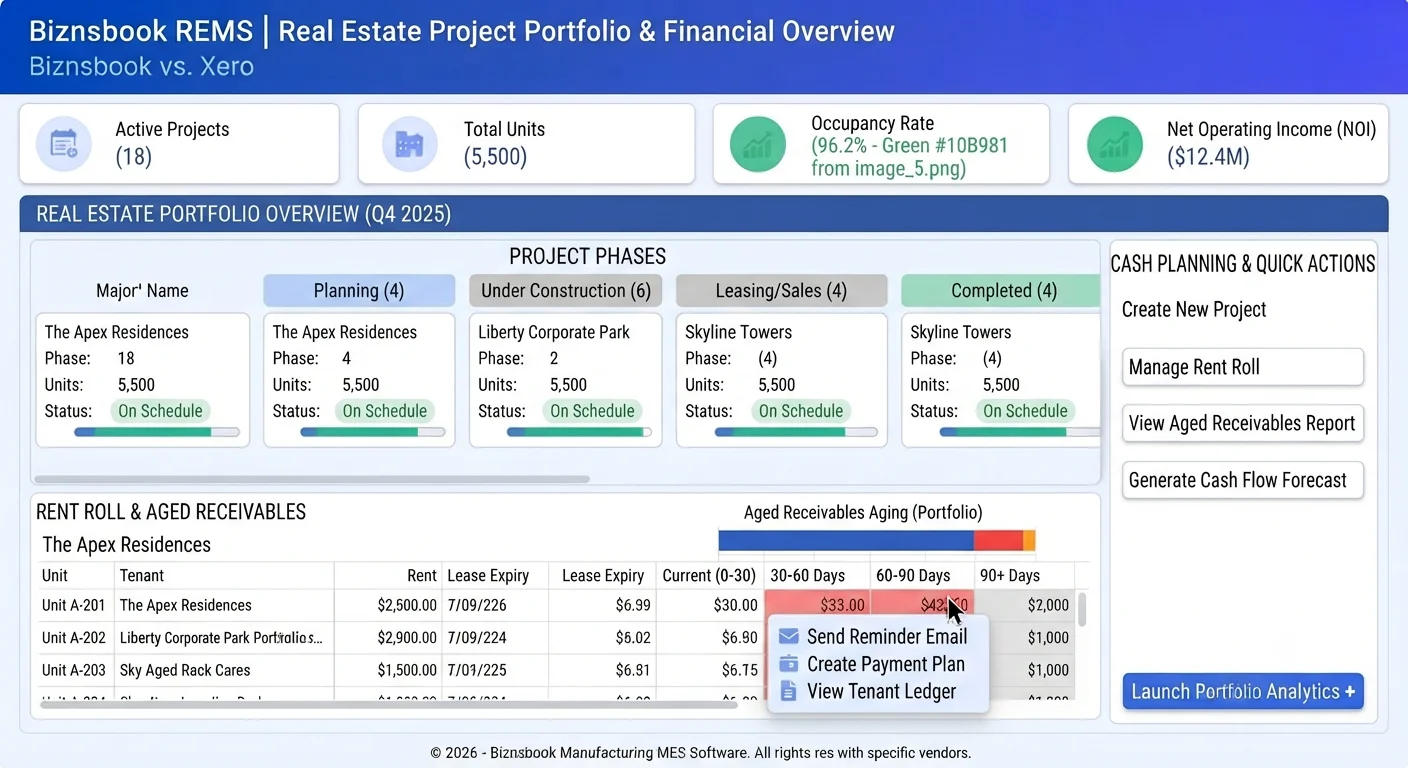Image resolution: width=1408 pixels, height=768 pixels.
Task: Click the rent roll table's vertical scrollbar
Action: pos(1081,609)
